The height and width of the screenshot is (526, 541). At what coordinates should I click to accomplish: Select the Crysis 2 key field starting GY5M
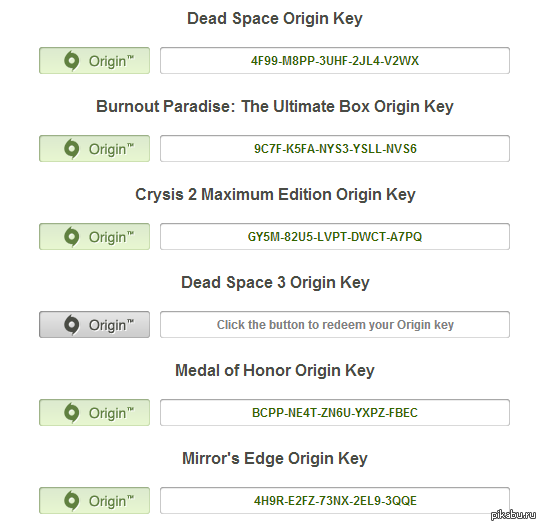(x=335, y=237)
